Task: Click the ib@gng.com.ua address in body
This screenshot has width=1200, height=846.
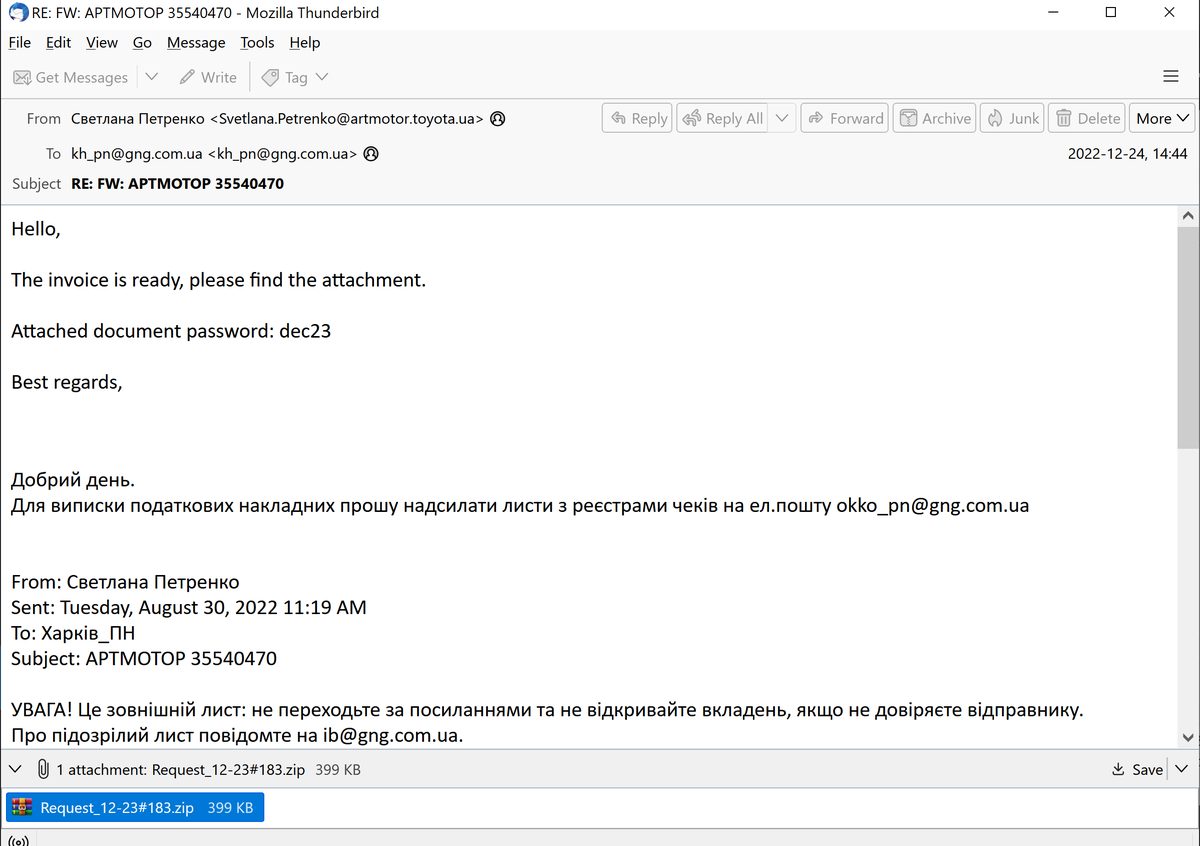Action: (x=391, y=735)
